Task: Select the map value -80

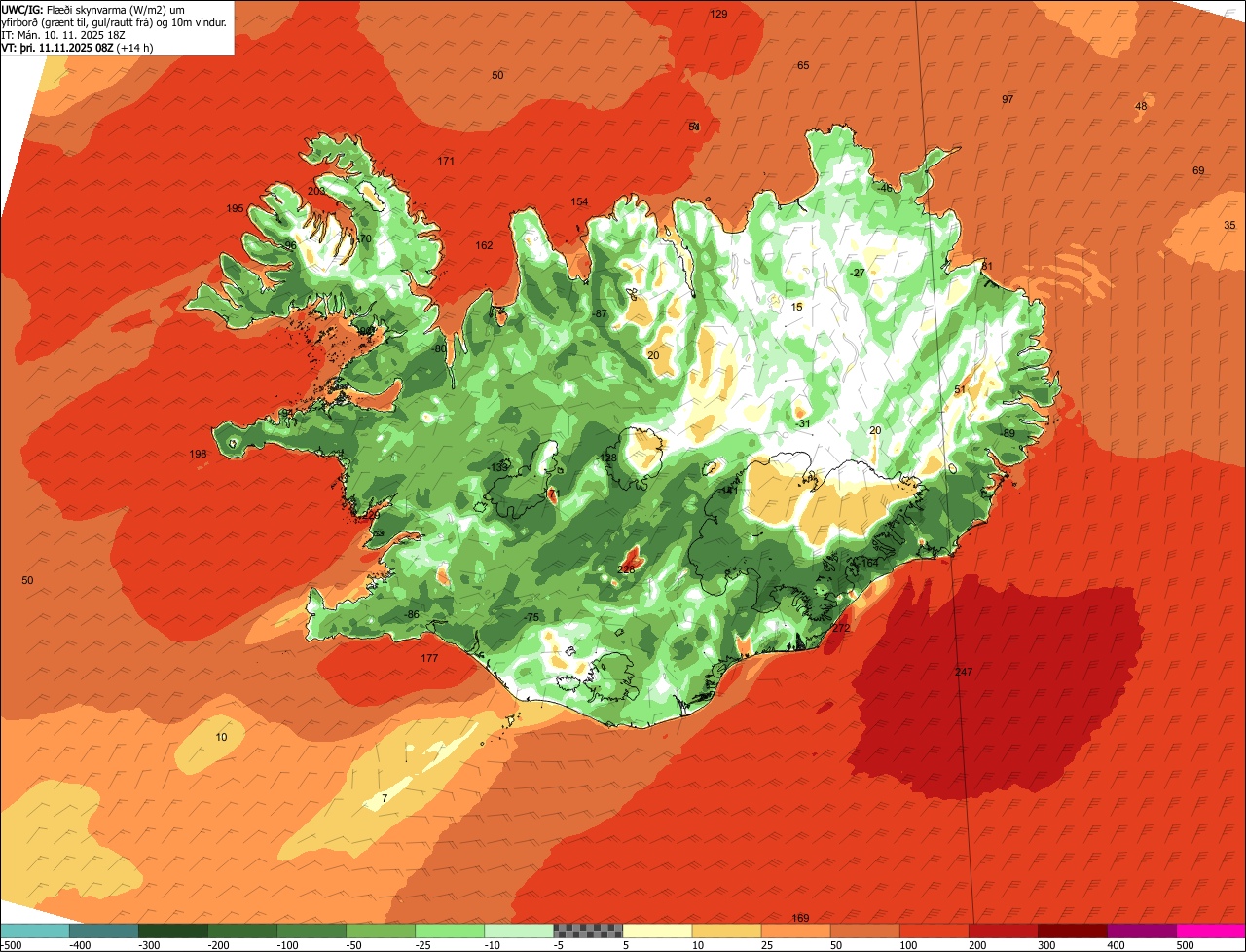Action: tap(439, 348)
